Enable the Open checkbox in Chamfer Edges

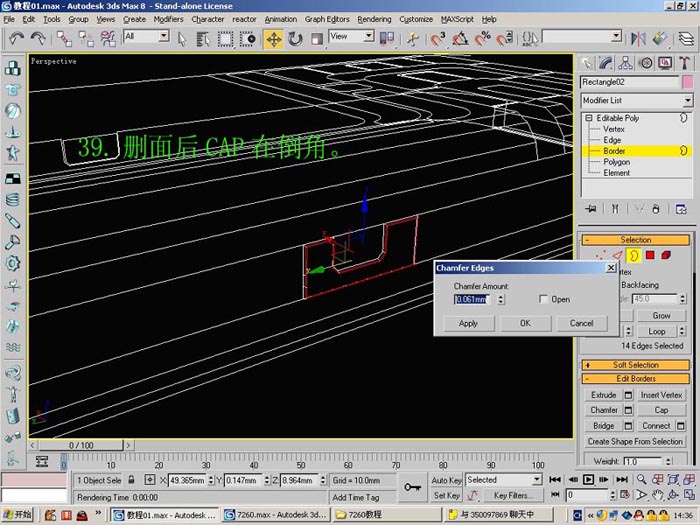543,299
